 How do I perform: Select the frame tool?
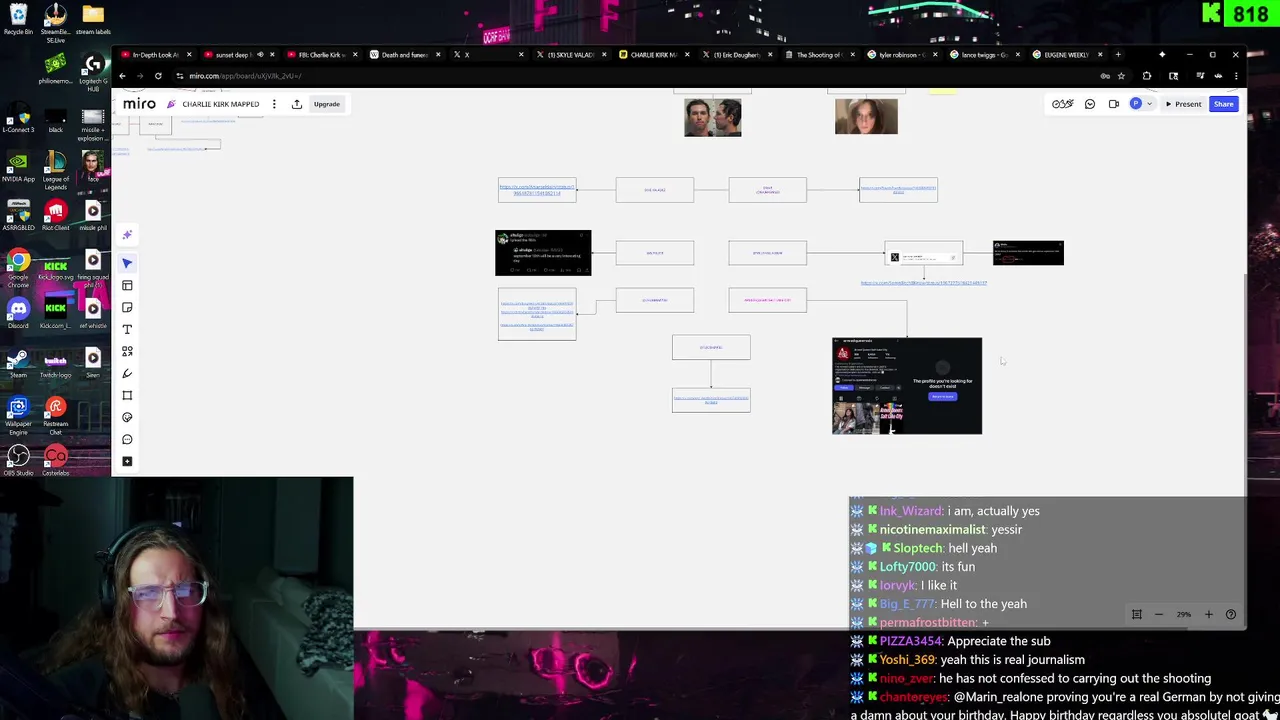click(127, 396)
